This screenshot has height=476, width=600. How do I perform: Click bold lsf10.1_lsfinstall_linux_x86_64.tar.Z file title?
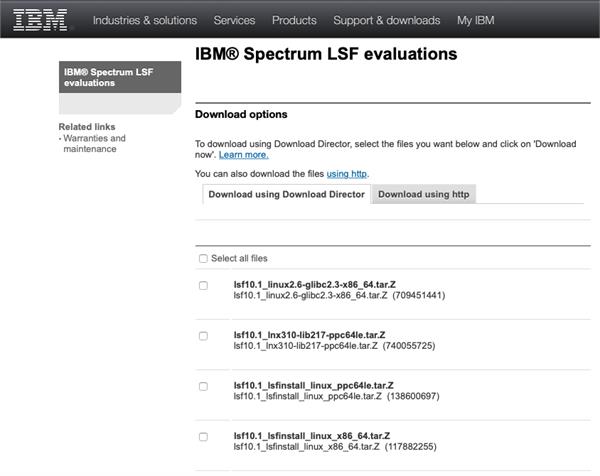click(x=312, y=436)
